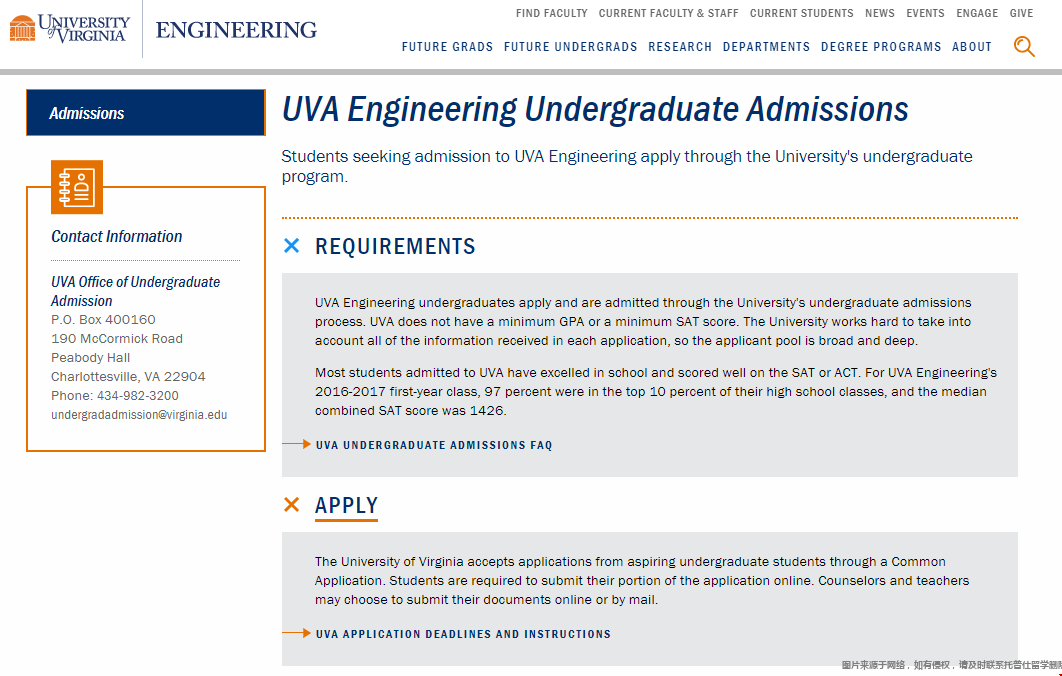Click the Engineering school title
Viewport: 1062px width, 676px height.
pos(236,30)
